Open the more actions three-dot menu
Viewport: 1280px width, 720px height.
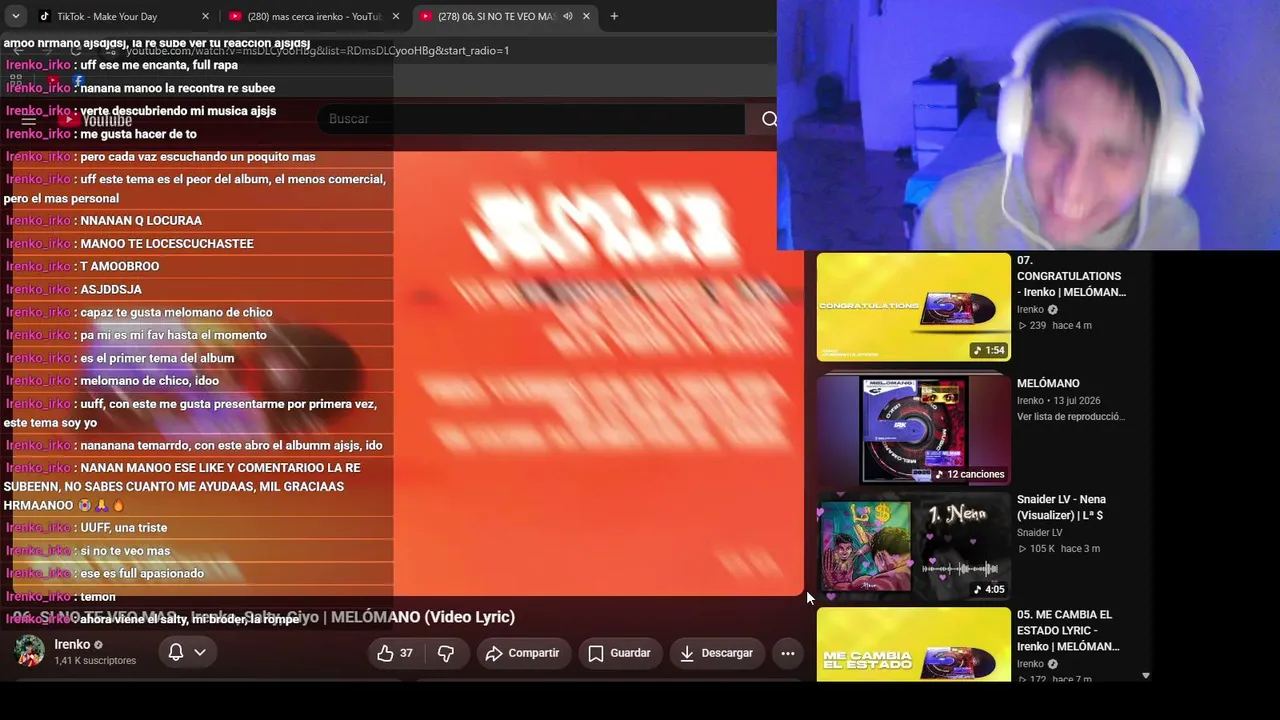[788, 653]
